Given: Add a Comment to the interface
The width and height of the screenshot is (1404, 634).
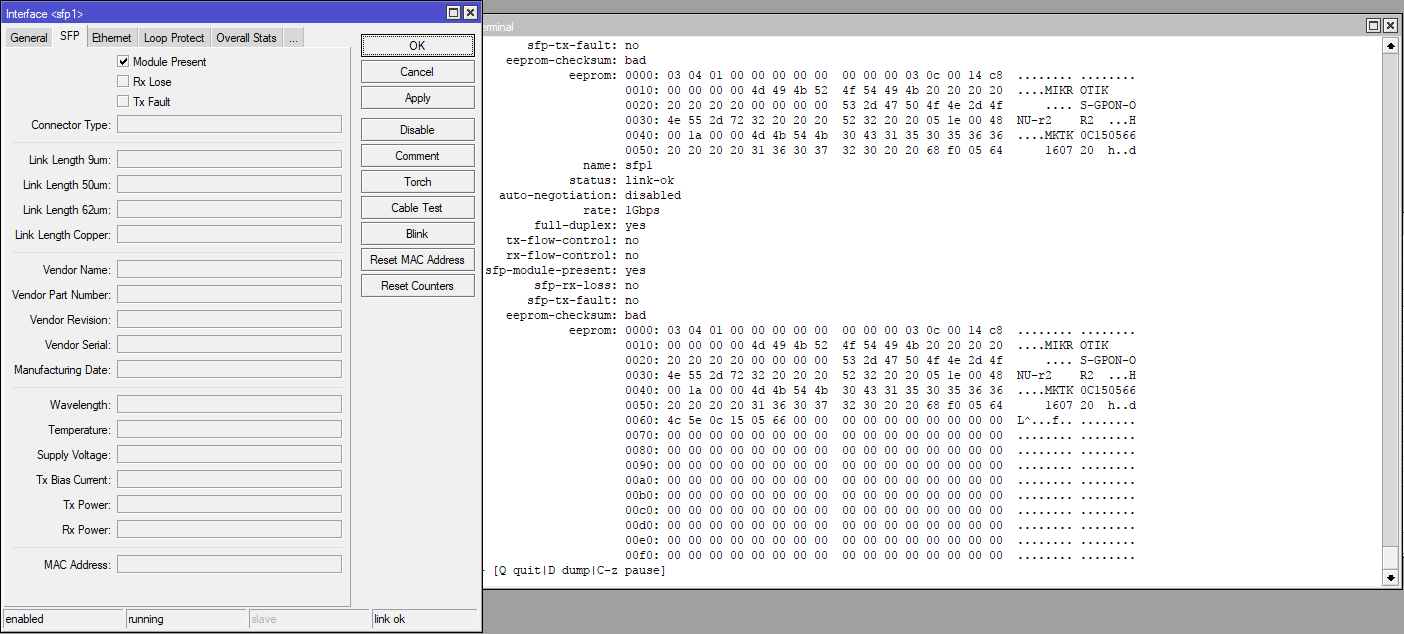Looking at the screenshot, I should (x=417, y=155).
